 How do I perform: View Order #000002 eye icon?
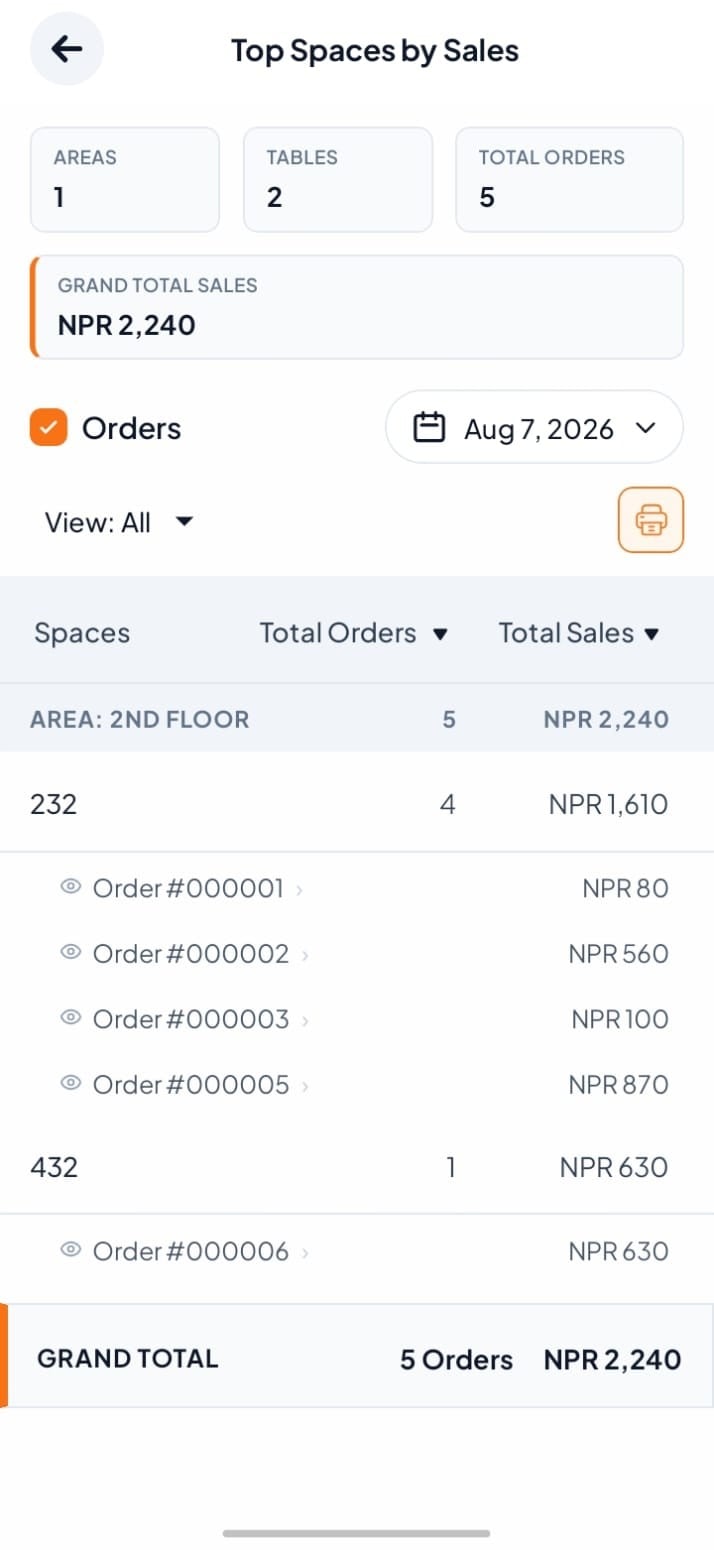pos(70,952)
